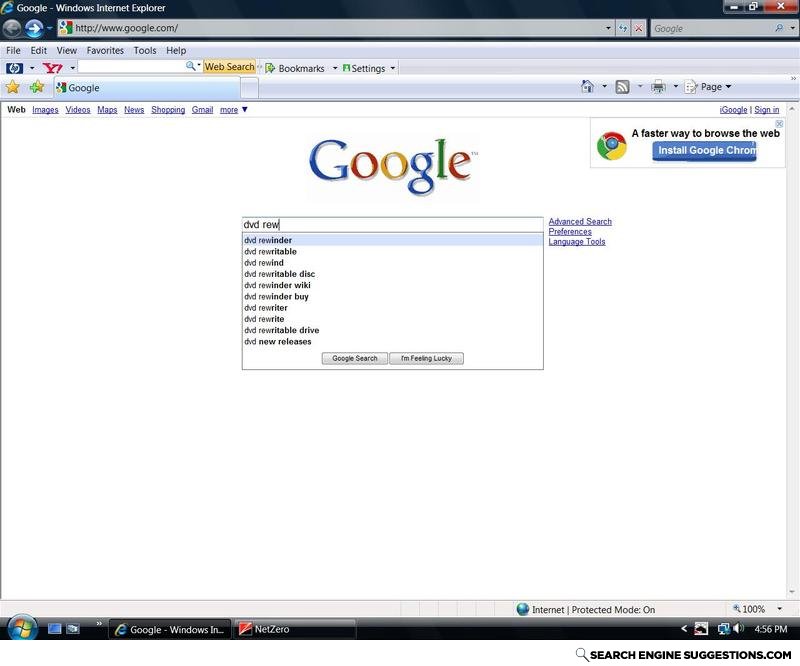Click Install Google Chrome button
This screenshot has width=800, height=666.
pyautogui.click(x=704, y=151)
